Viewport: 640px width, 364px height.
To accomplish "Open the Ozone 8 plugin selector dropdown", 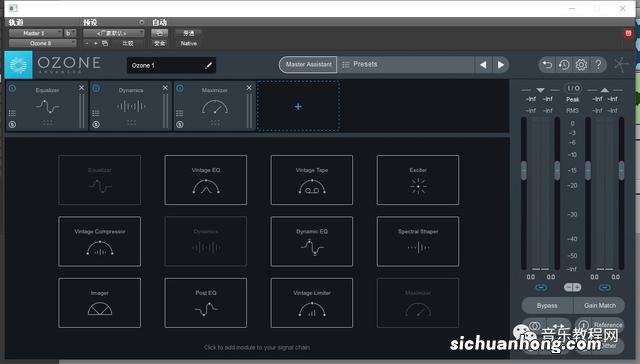I will (x=42, y=43).
